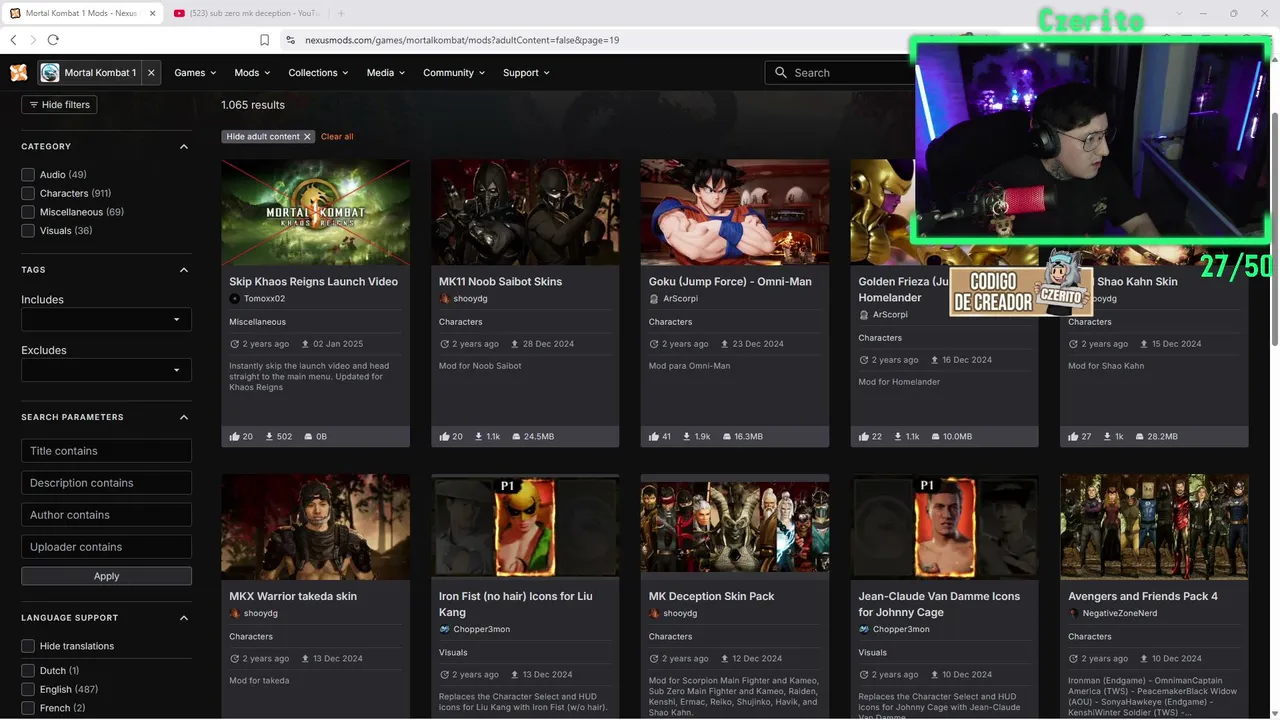Screen dimensions: 1280x720
Task: Open Skip Khaos Reigns Launch Video mod title
Action: [x=313, y=282]
